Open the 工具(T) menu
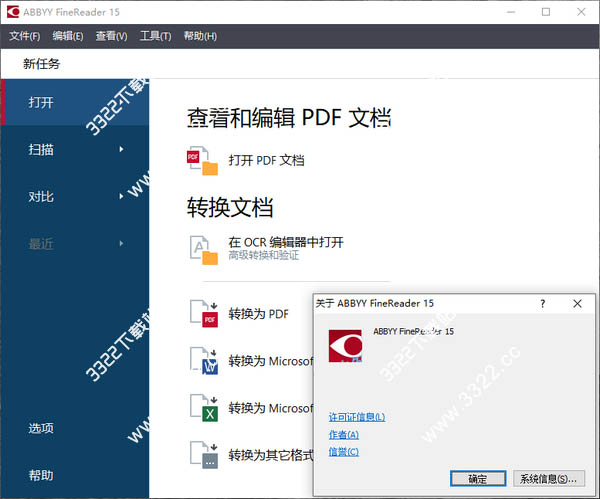The width and height of the screenshot is (600, 499). pyautogui.click(x=155, y=36)
